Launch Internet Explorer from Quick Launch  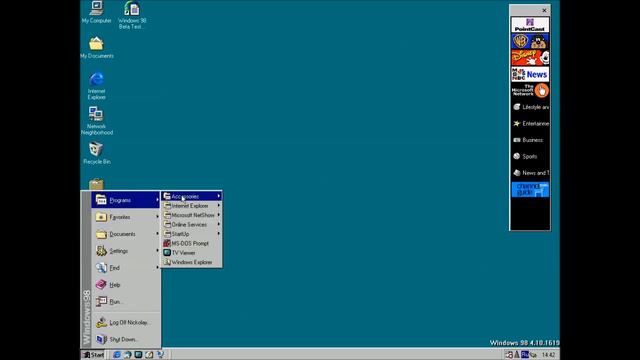pyautogui.click(x=117, y=354)
